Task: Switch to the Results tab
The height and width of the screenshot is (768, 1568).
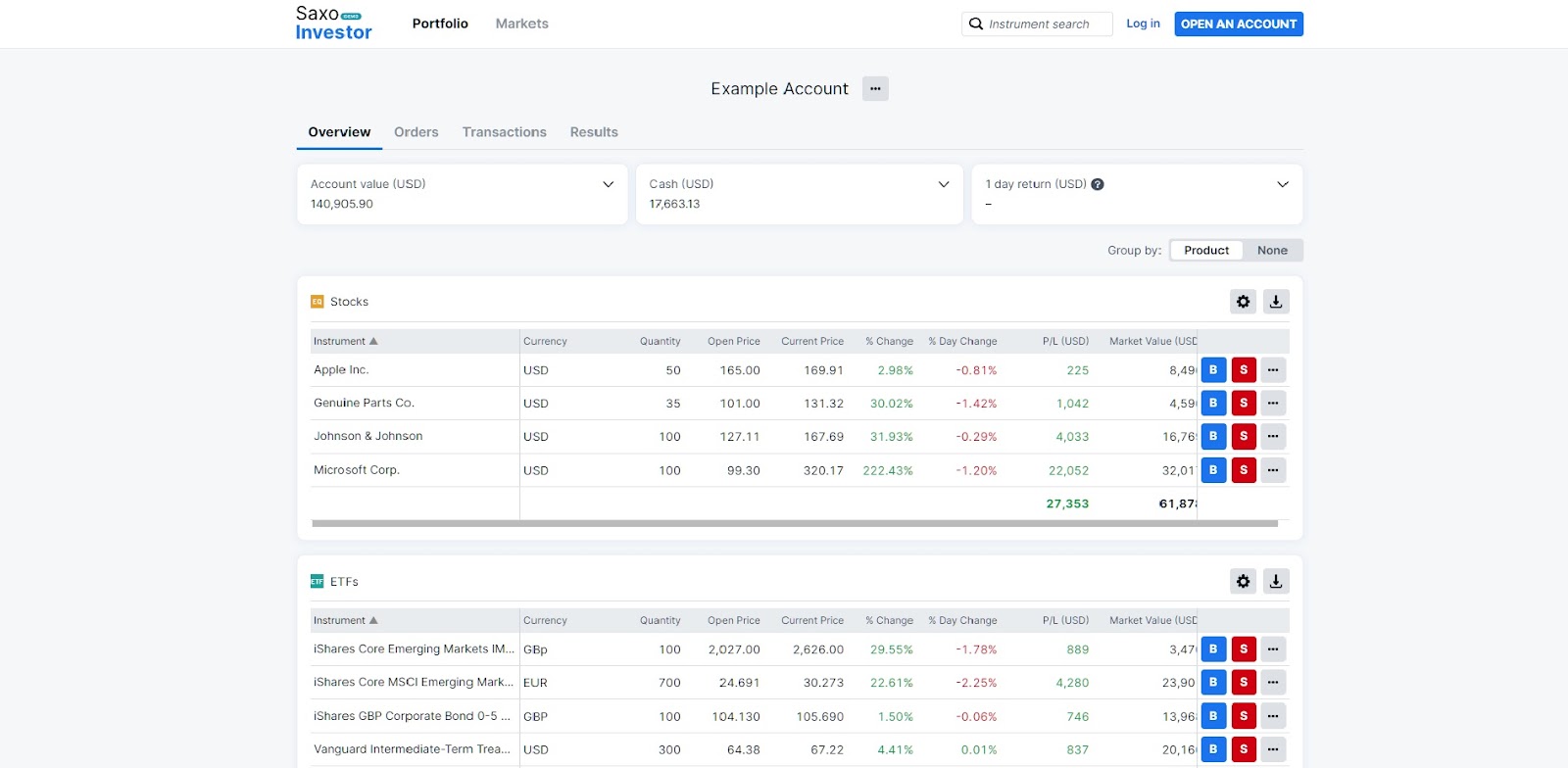Action: [594, 132]
